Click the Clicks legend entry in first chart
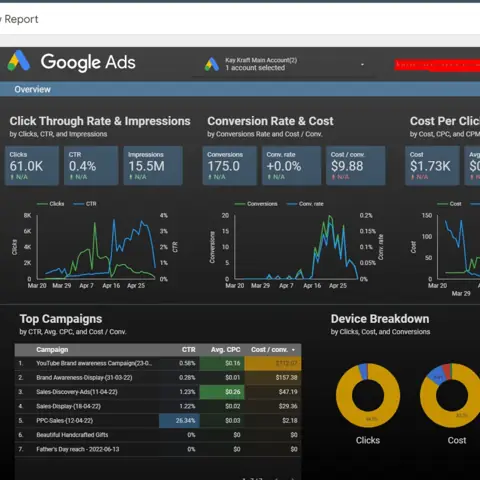The height and width of the screenshot is (480, 480). pyautogui.click(x=50, y=204)
